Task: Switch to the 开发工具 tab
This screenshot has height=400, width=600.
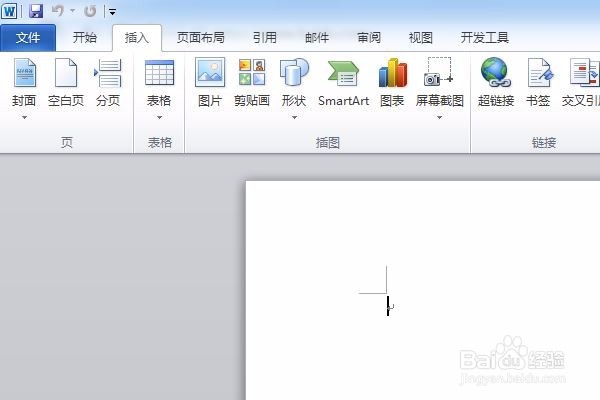Action: [x=484, y=38]
